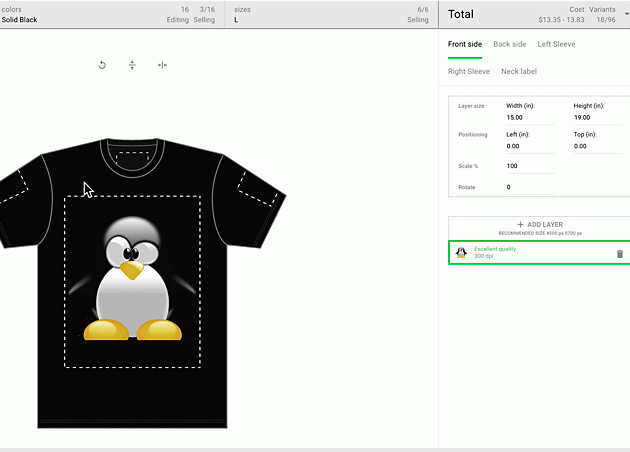Click the Height input field
Image resolution: width=630 pixels, height=452 pixels.
[597, 118]
